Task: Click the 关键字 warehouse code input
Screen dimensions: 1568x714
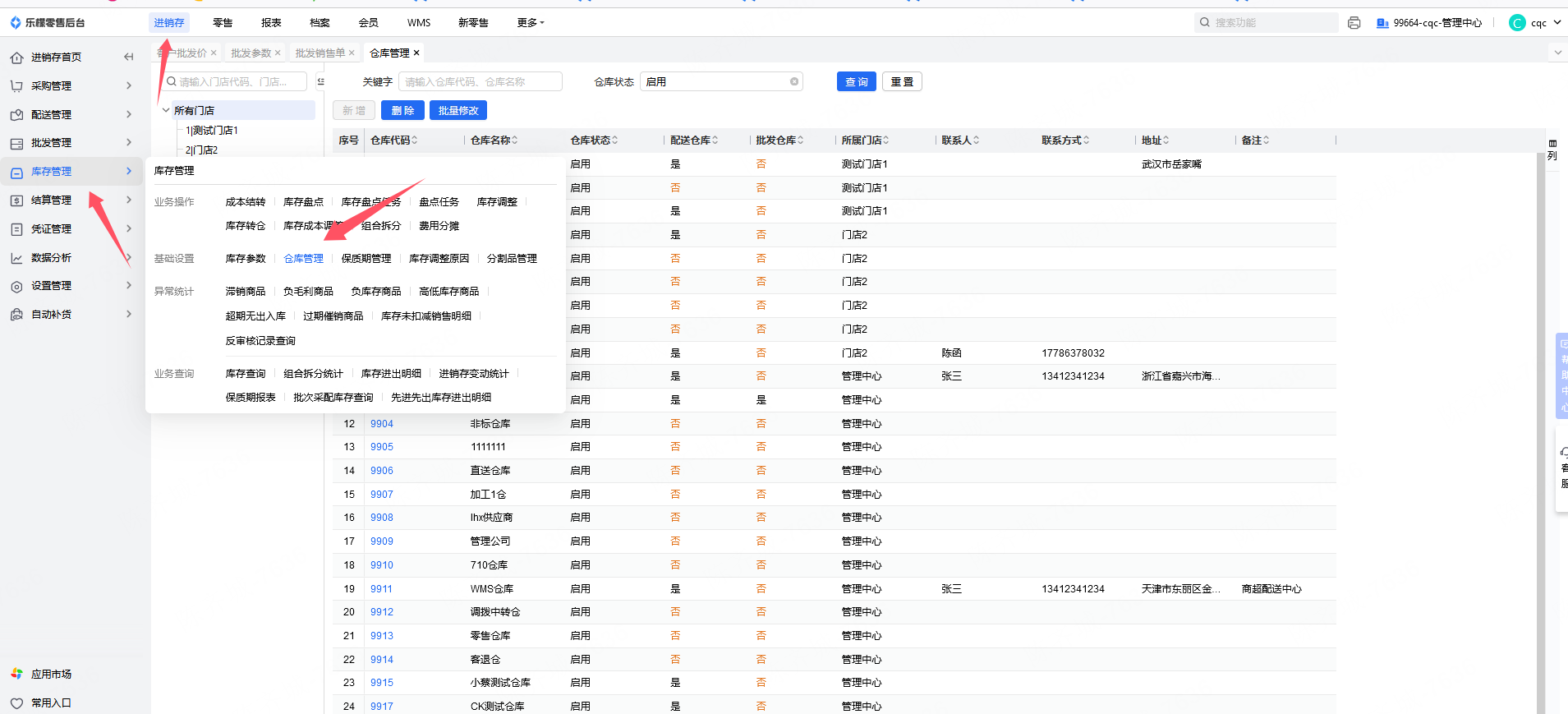Action: tap(481, 81)
